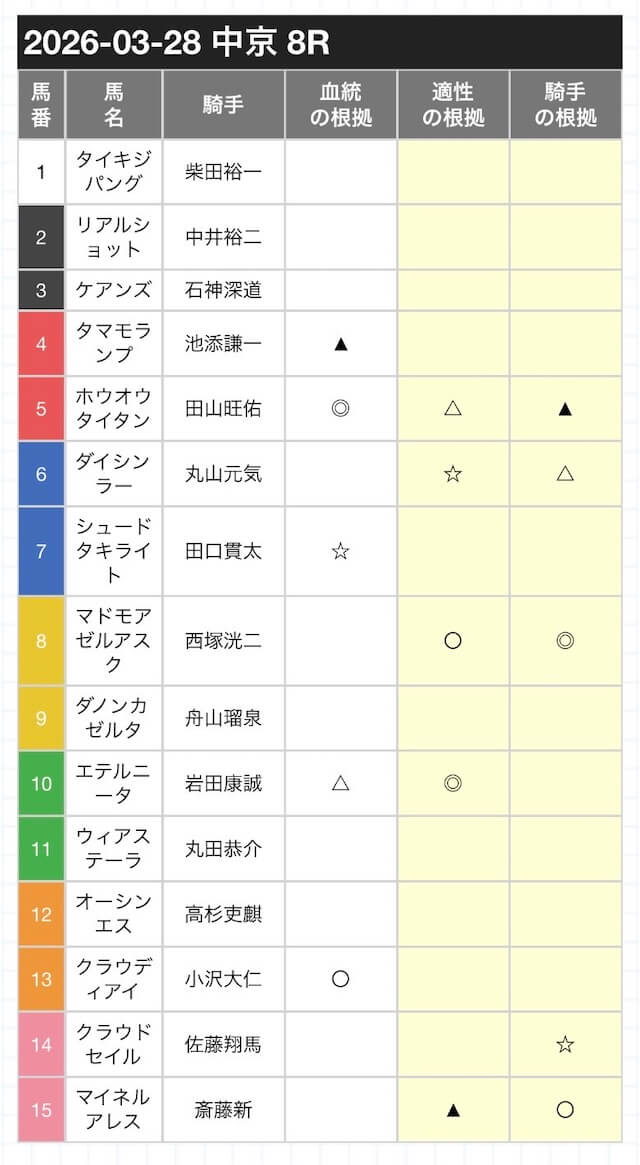
Task: Click horse name ダノンカゼルタ
Action: (x=113, y=718)
